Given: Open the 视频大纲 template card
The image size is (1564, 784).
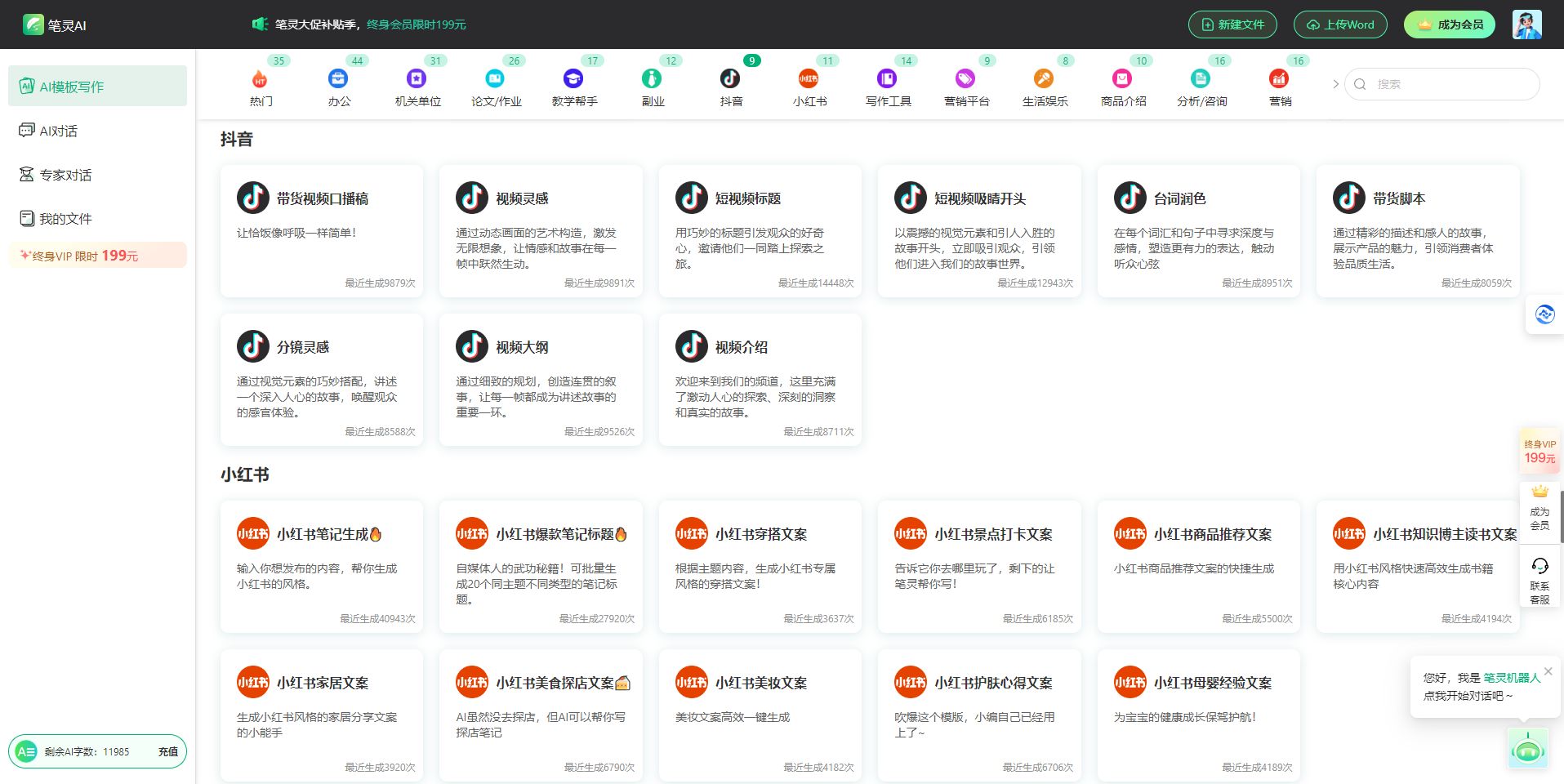Looking at the screenshot, I should pos(541,379).
